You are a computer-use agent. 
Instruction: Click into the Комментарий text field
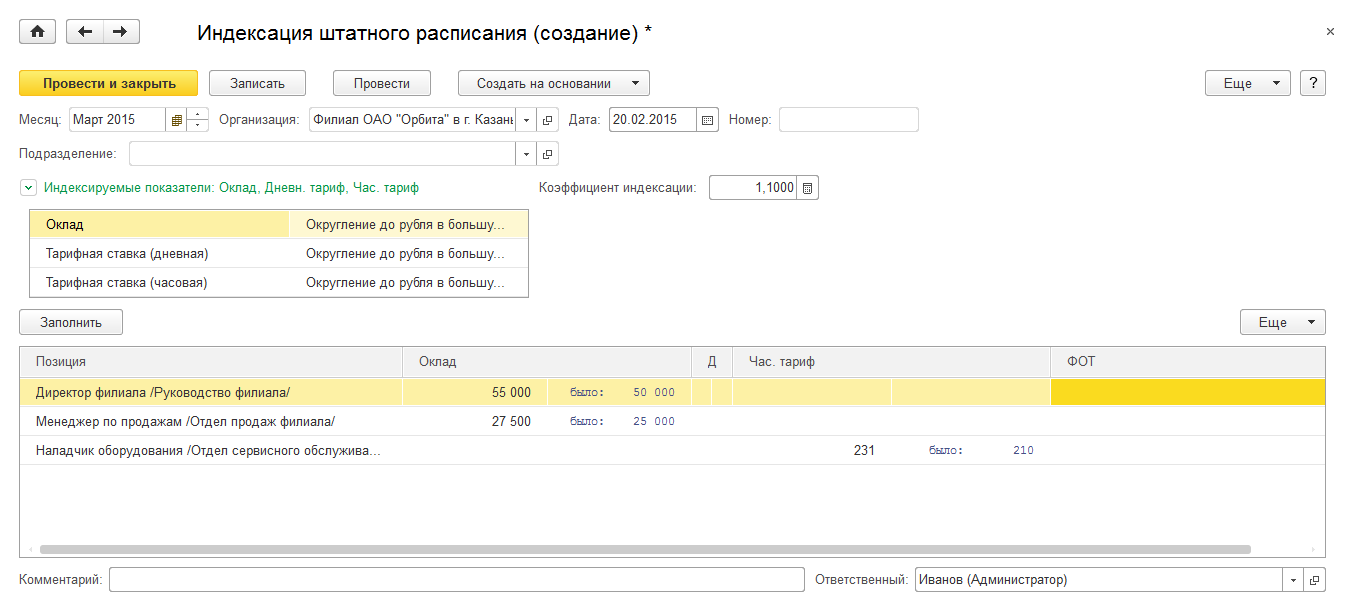point(456,580)
